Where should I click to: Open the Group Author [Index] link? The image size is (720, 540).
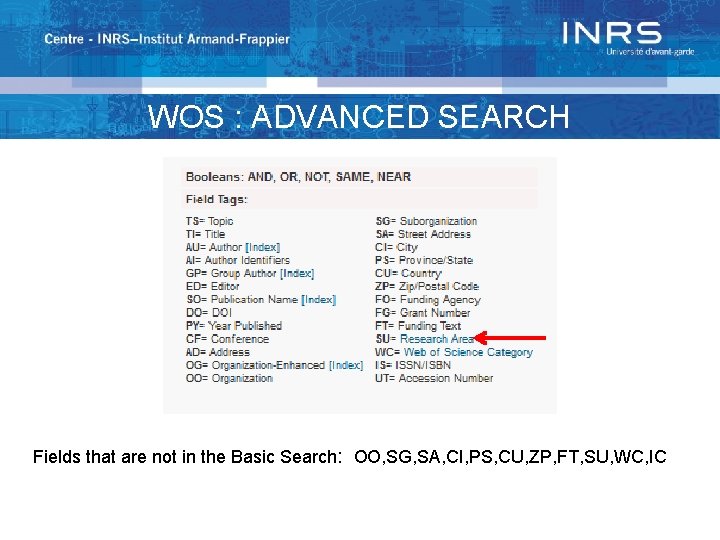(297, 274)
